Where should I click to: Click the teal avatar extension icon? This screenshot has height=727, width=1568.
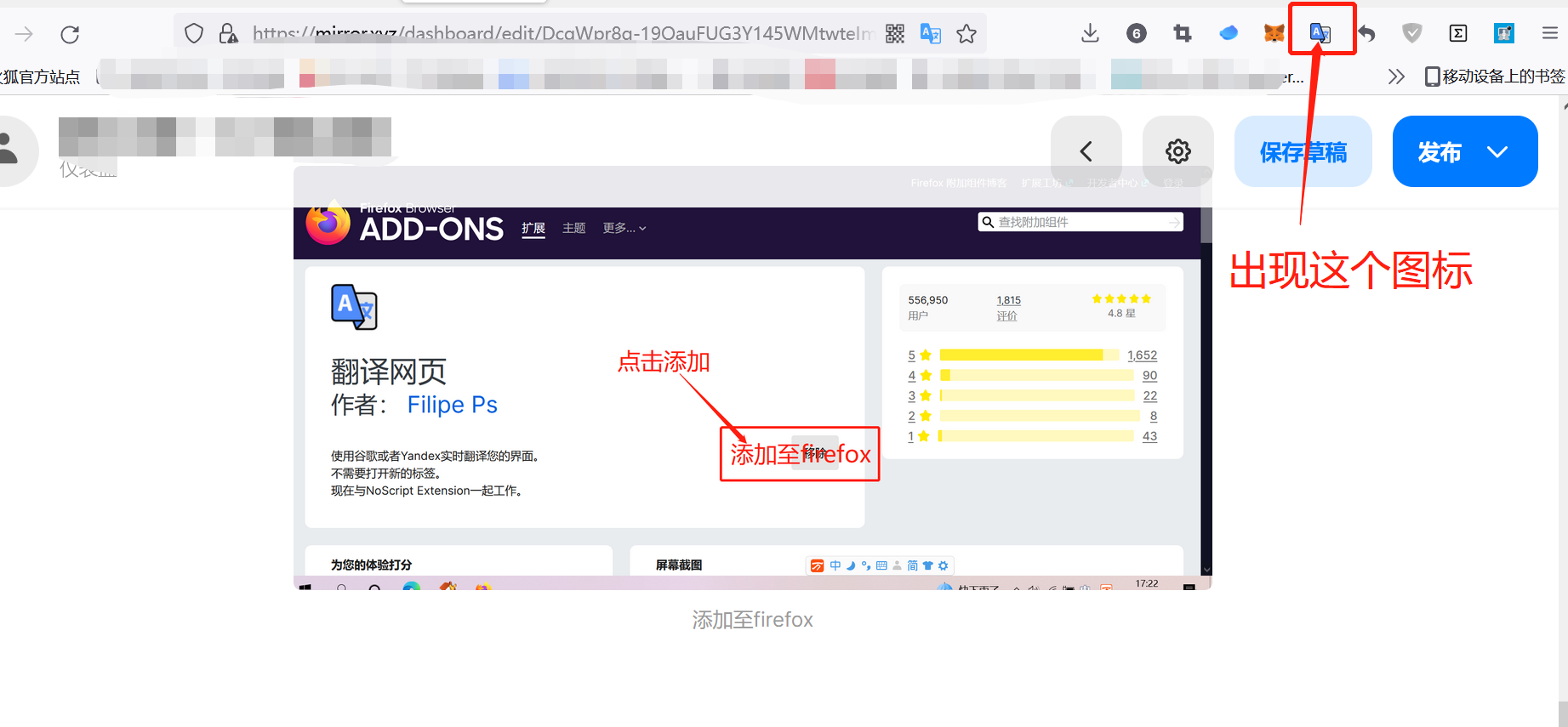[x=1504, y=33]
